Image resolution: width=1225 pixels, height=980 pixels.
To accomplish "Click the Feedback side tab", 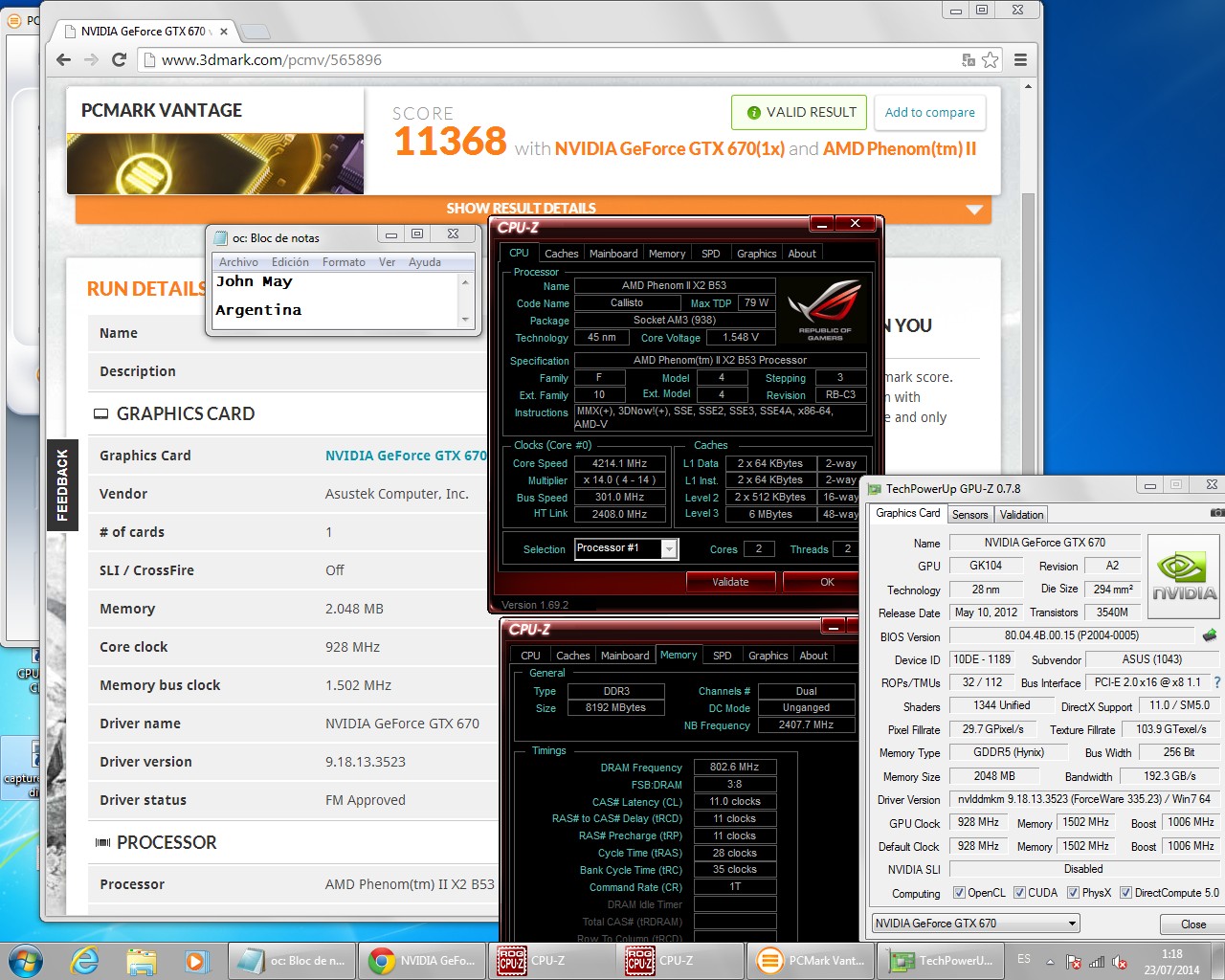I will click(62, 484).
